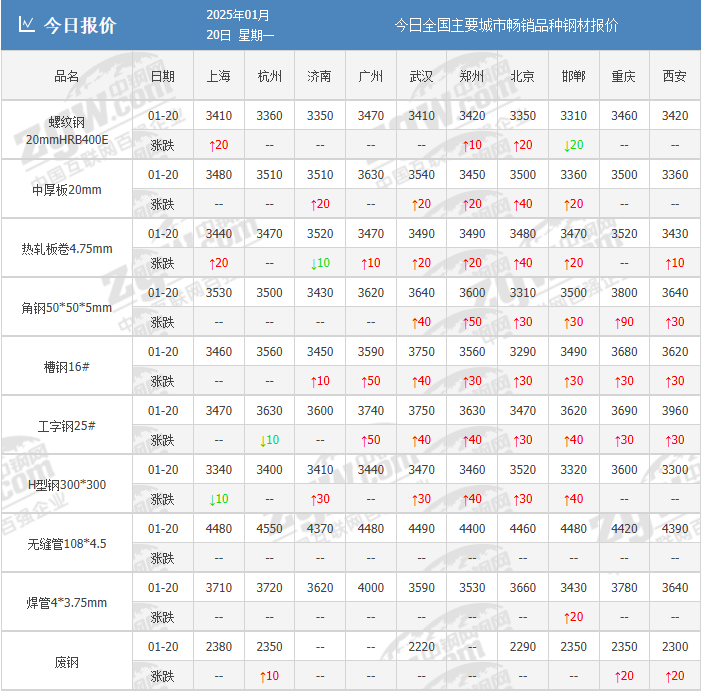Click 无缝管 Hangzhou price 4550

270,529
